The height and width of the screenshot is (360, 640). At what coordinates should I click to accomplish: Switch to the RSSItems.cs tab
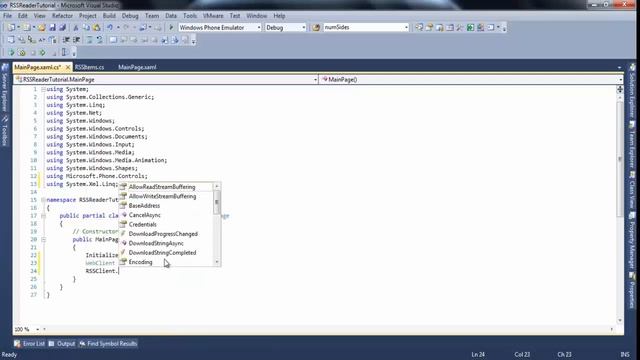pos(89,67)
